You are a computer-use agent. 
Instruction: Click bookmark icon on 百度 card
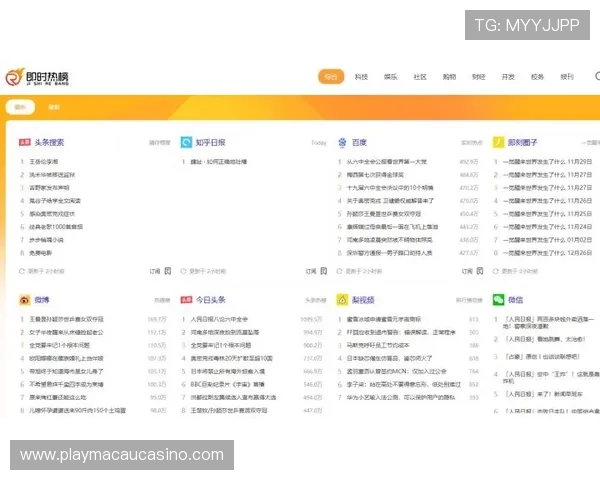[480, 271]
